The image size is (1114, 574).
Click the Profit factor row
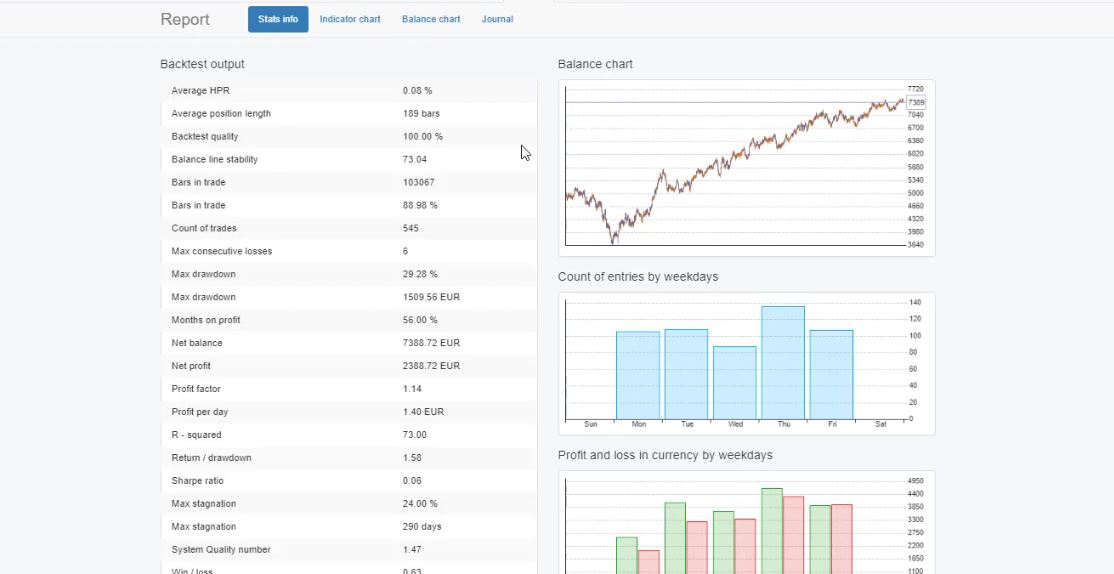[x=348, y=389]
